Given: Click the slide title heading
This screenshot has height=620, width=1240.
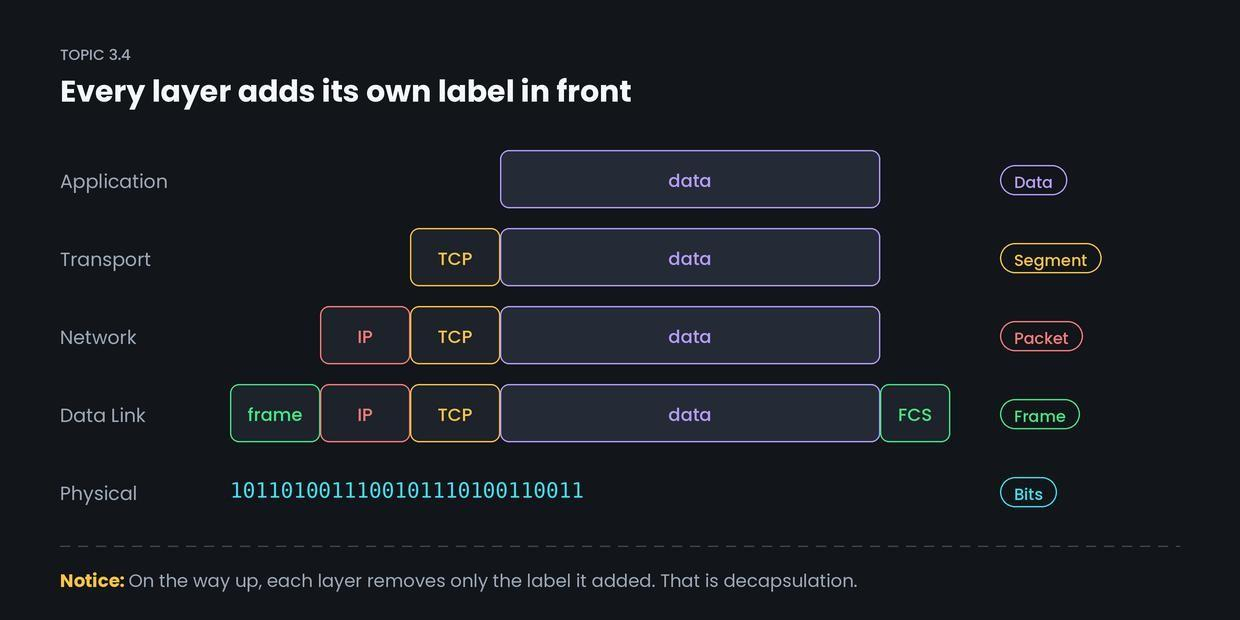Looking at the screenshot, I should pyautogui.click(x=346, y=91).
